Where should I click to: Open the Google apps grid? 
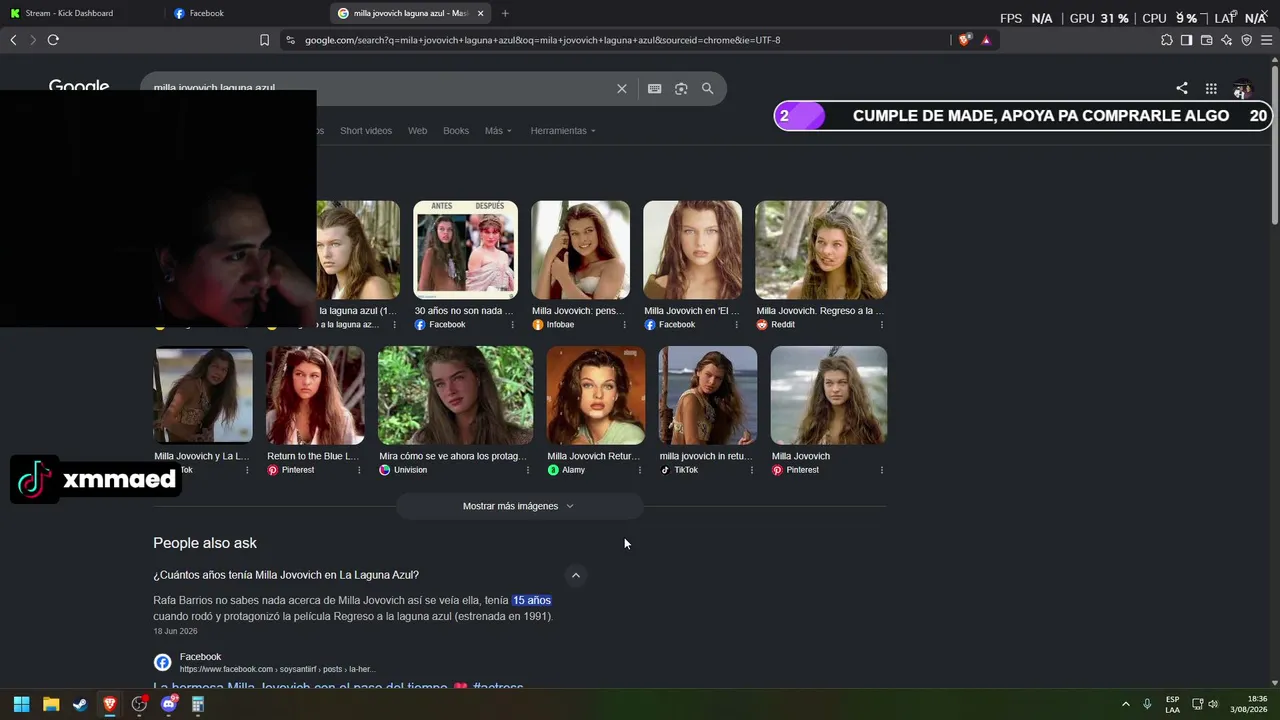point(1211,88)
